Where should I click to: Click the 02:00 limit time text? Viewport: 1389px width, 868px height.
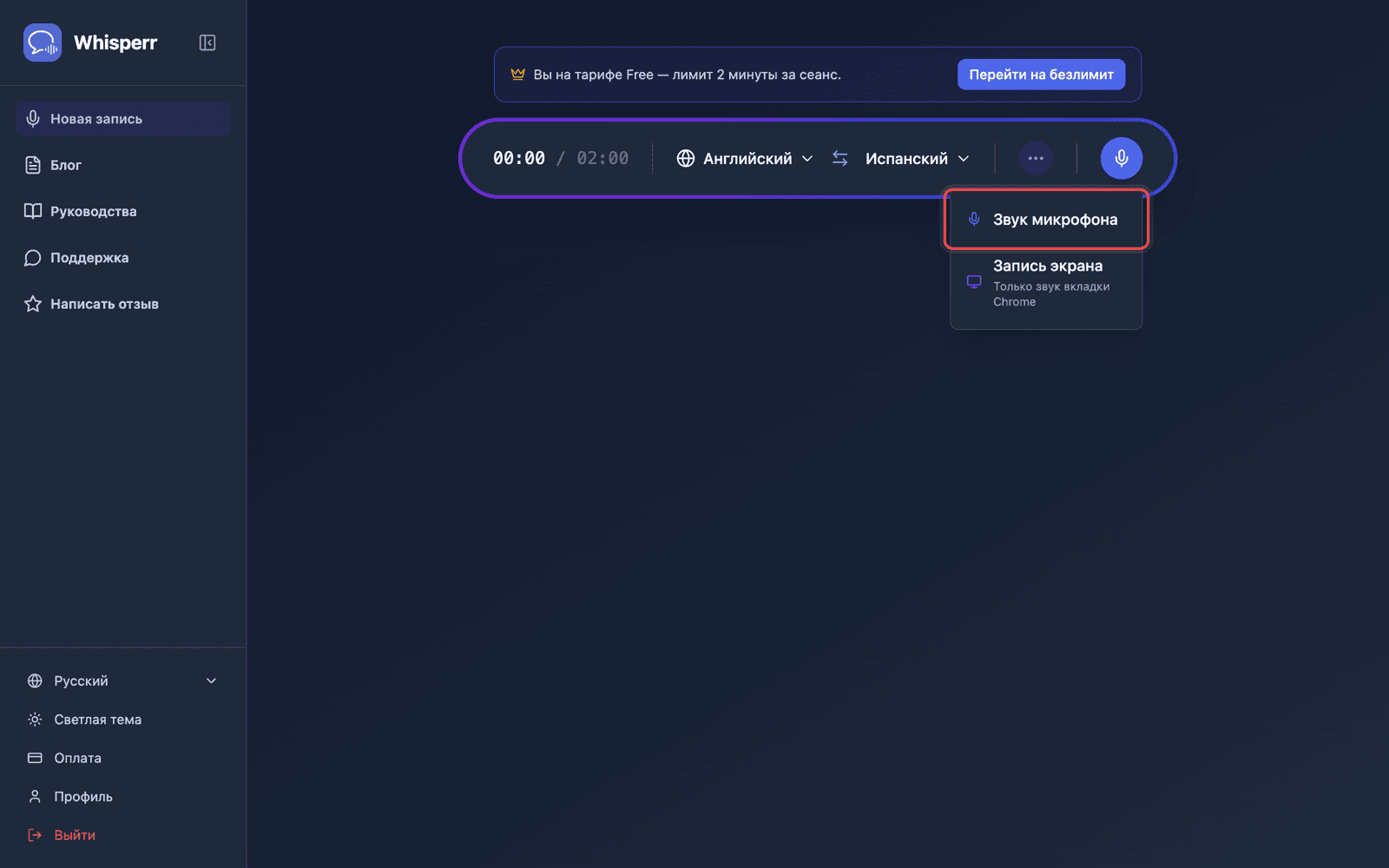[602, 158]
